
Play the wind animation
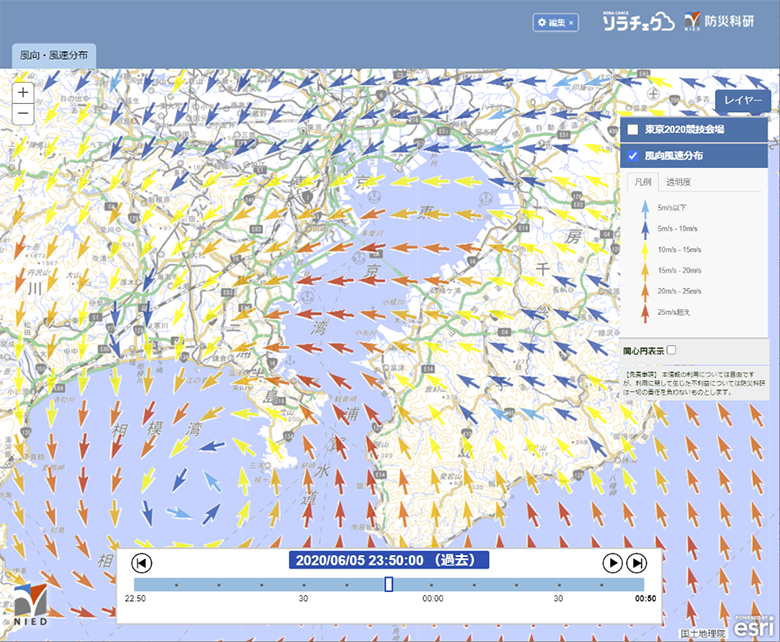(612, 562)
